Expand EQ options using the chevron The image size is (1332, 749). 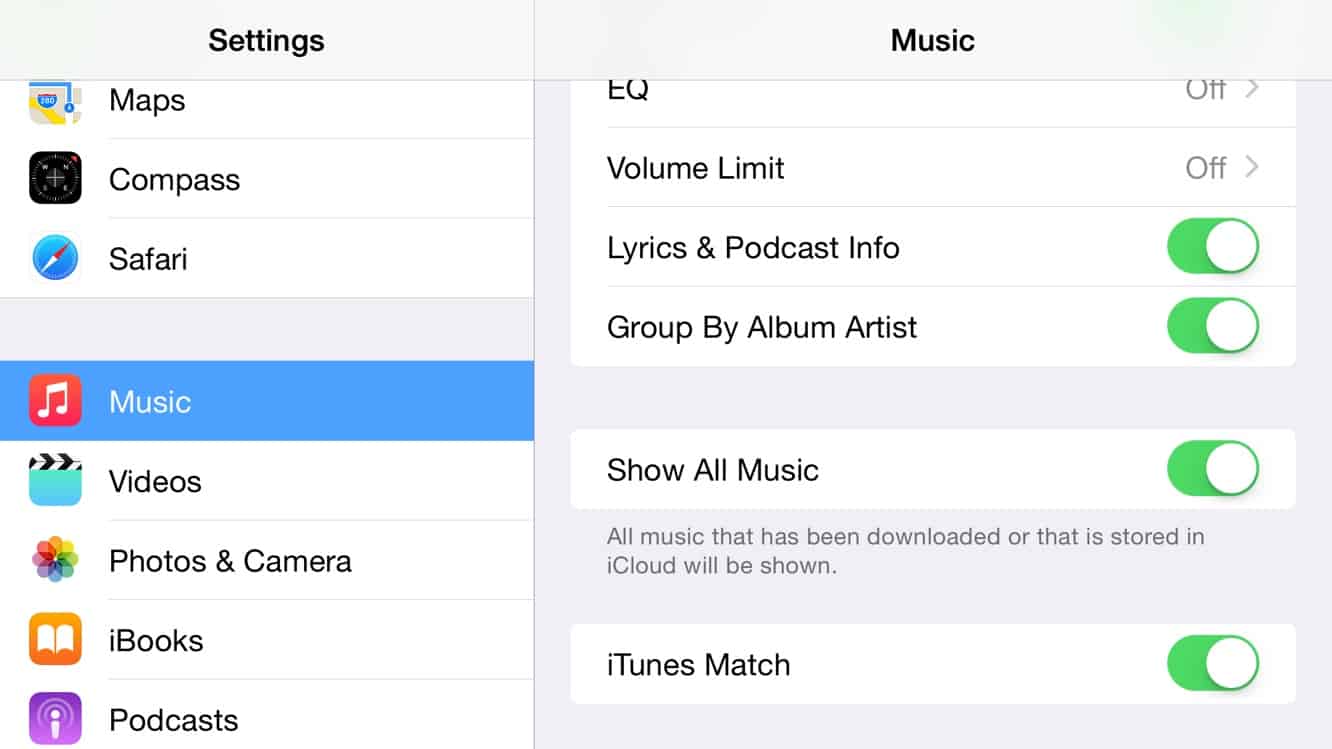[1251, 90]
